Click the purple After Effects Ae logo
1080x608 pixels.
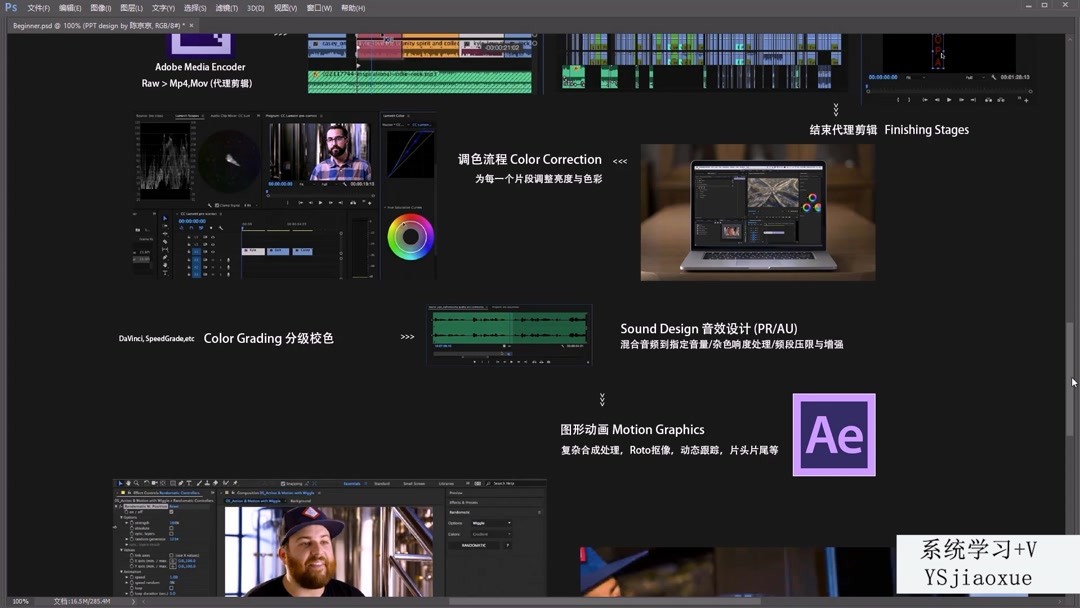point(834,434)
